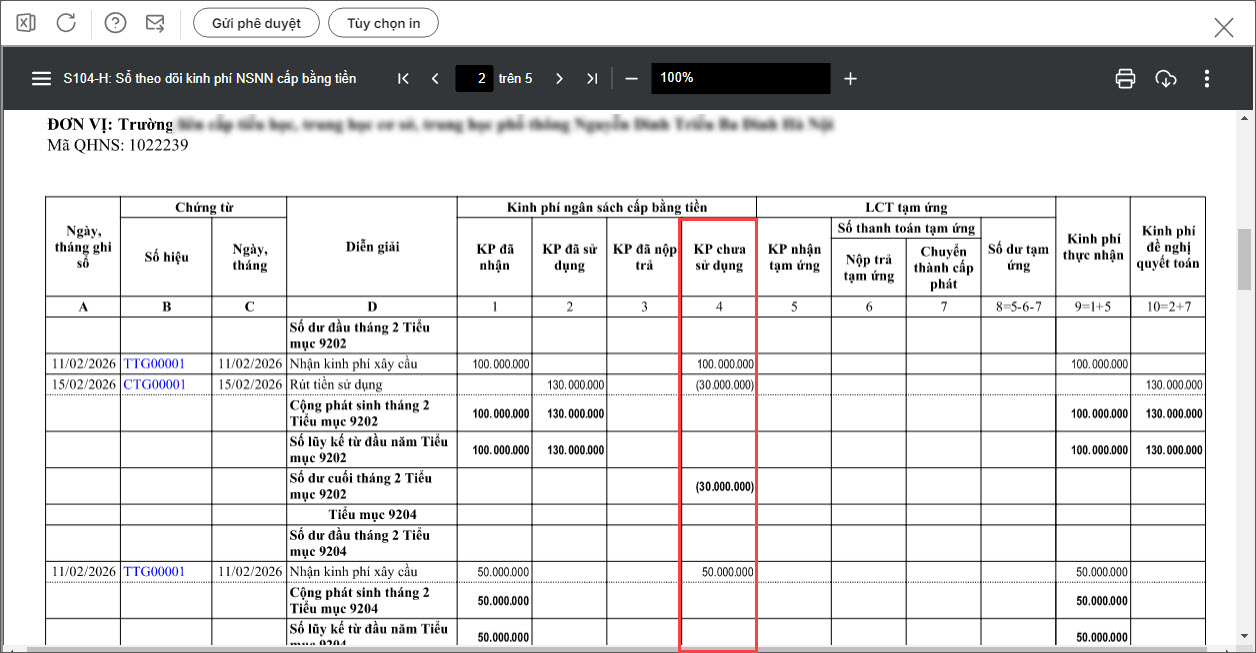The width and height of the screenshot is (1256, 653).
Task: Click the Gửi phê duyệt button
Action: pos(256,23)
